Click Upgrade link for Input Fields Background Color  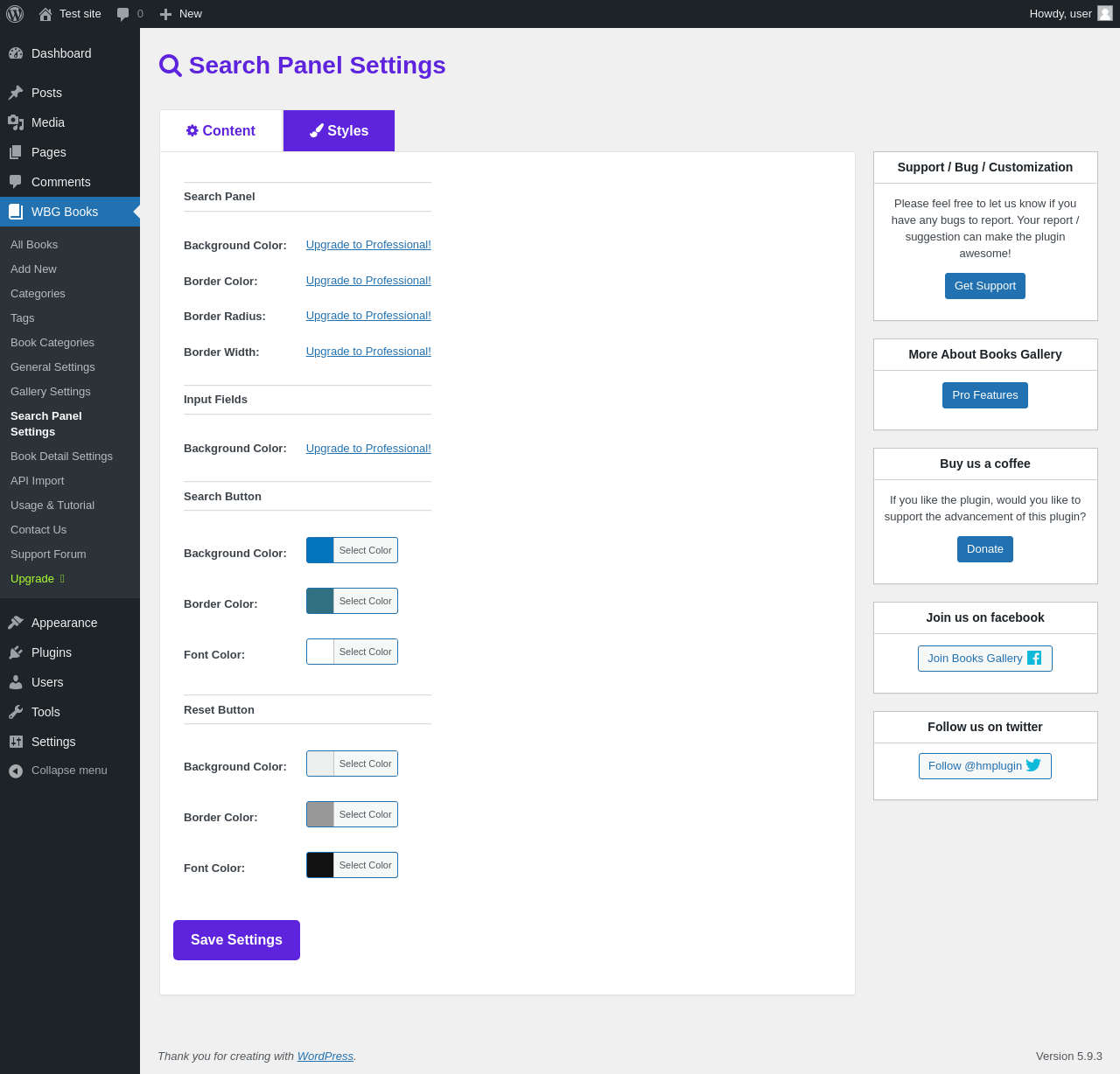(368, 449)
